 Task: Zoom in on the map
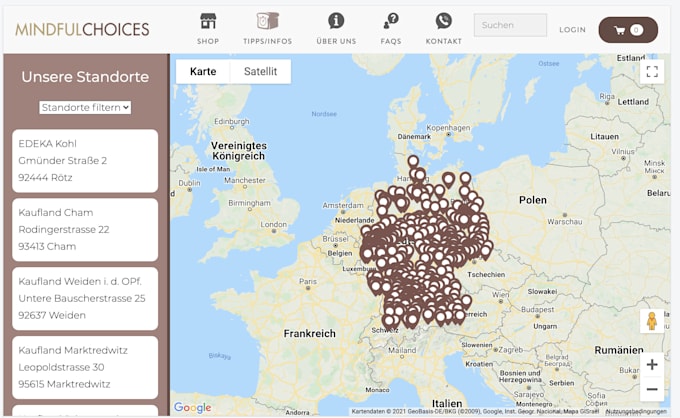pyautogui.click(x=652, y=365)
